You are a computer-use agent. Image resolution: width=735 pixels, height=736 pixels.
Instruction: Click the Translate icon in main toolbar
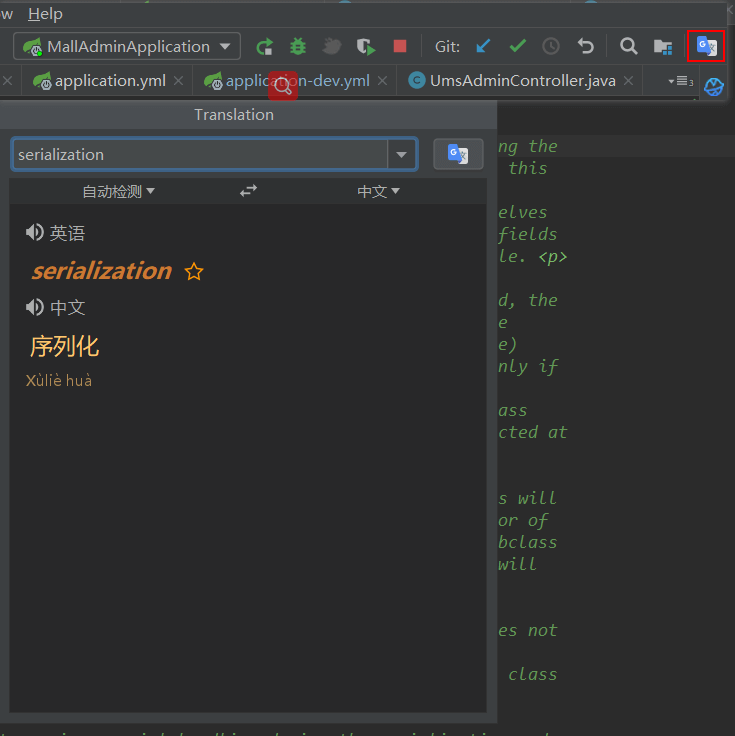tap(706, 46)
